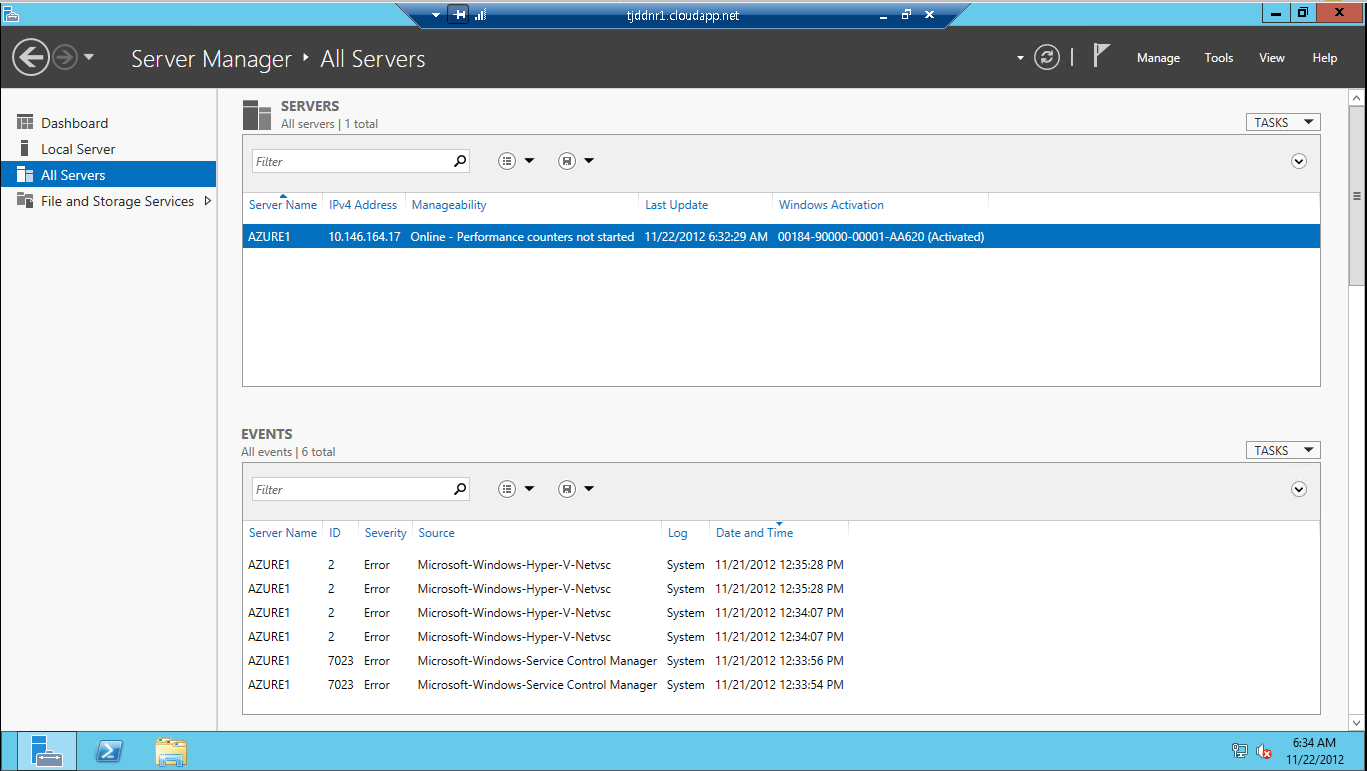
Task: Click the Events filter text box
Action: point(350,489)
